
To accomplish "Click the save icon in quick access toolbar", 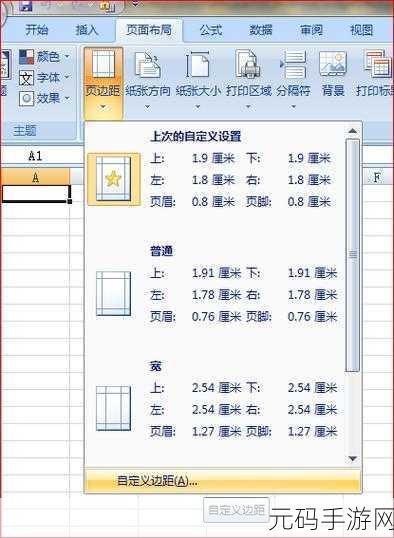I will click(26, 5).
